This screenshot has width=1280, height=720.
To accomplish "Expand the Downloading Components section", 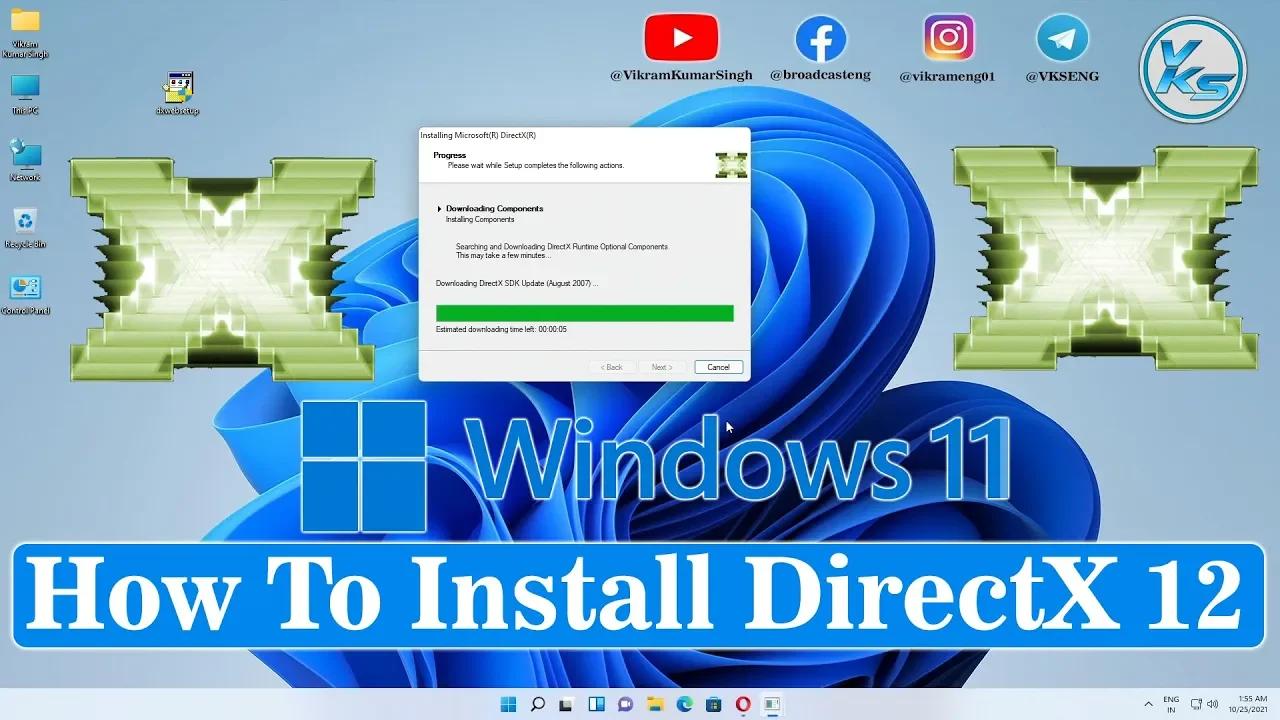I will point(439,208).
